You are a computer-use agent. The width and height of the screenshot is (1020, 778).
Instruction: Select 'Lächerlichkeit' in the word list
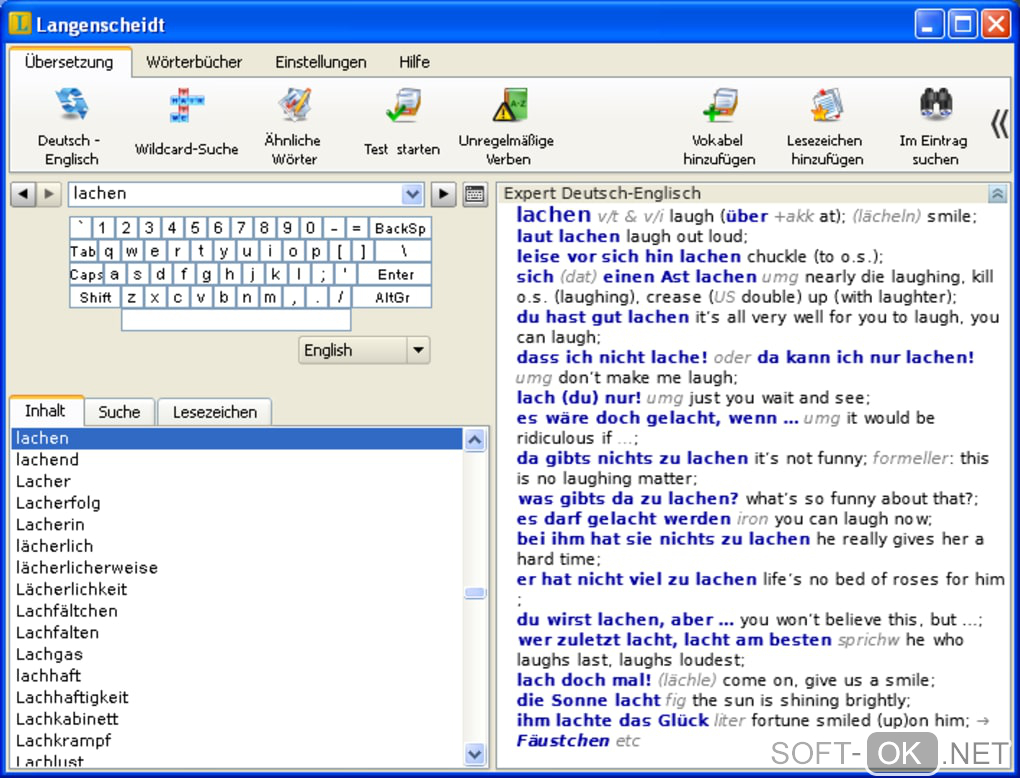point(237,589)
